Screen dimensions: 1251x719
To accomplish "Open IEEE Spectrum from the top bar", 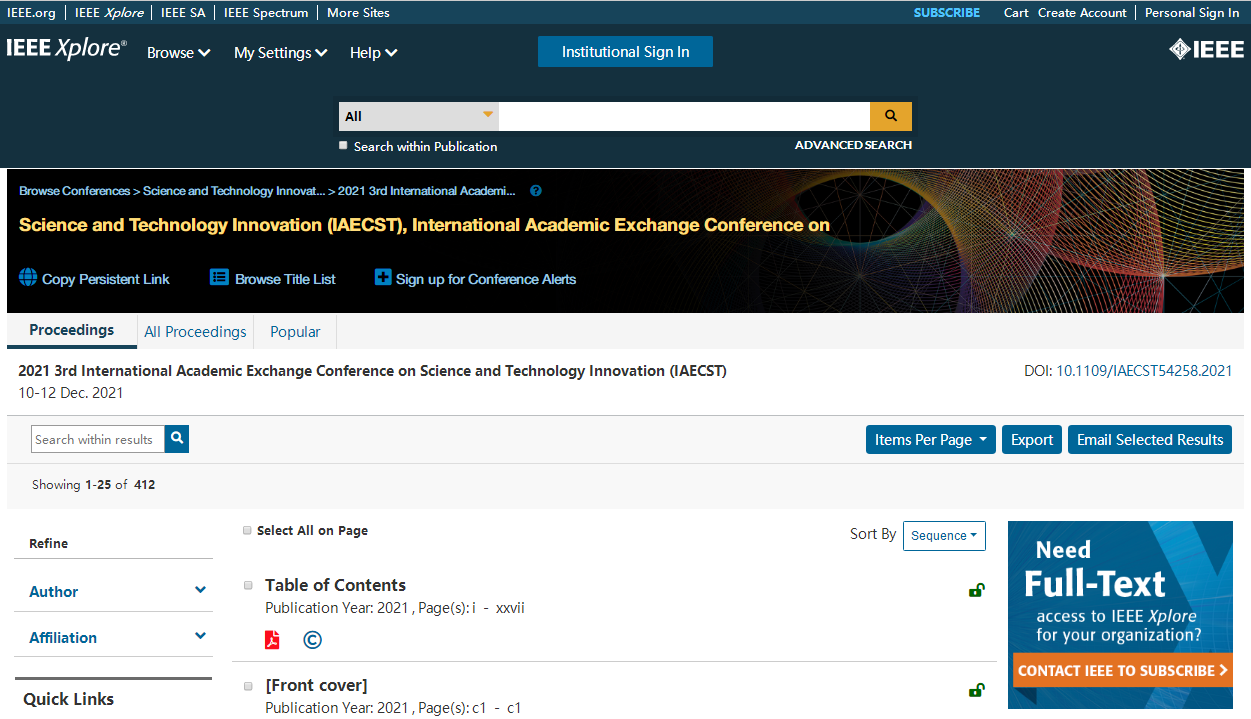I will (x=266, y=13).
